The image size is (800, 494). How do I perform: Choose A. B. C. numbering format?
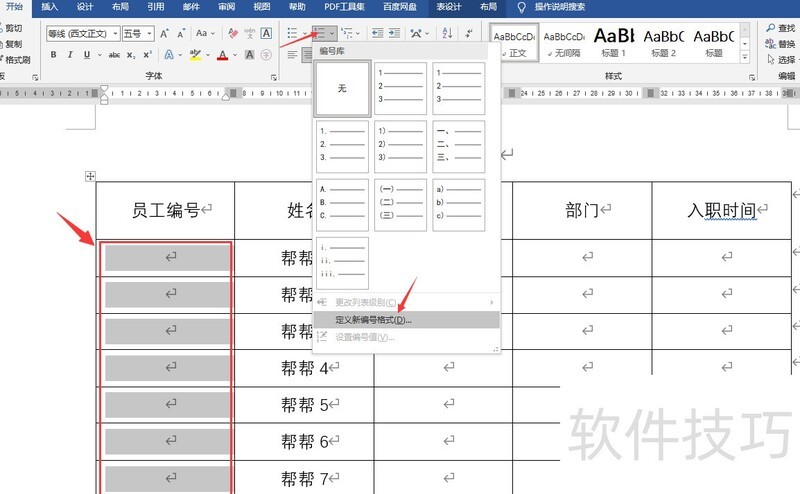pos(342,205)
